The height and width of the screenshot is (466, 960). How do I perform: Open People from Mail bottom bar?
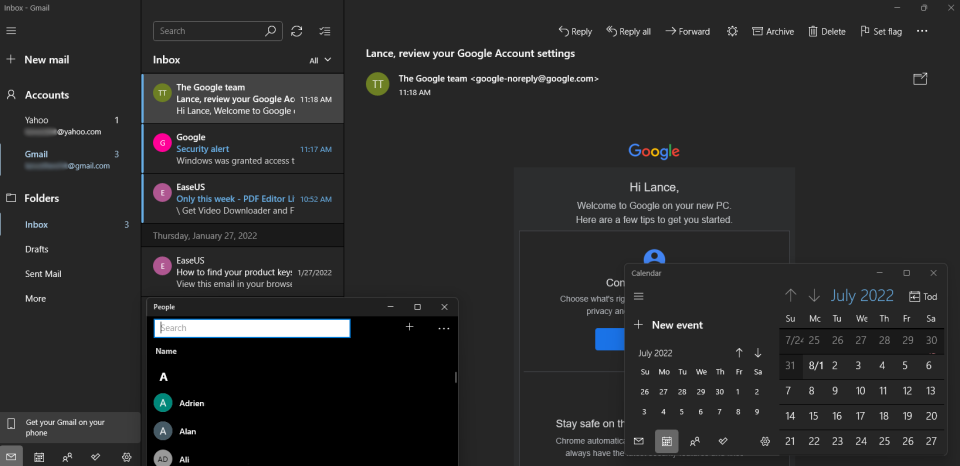coord(67,456)
